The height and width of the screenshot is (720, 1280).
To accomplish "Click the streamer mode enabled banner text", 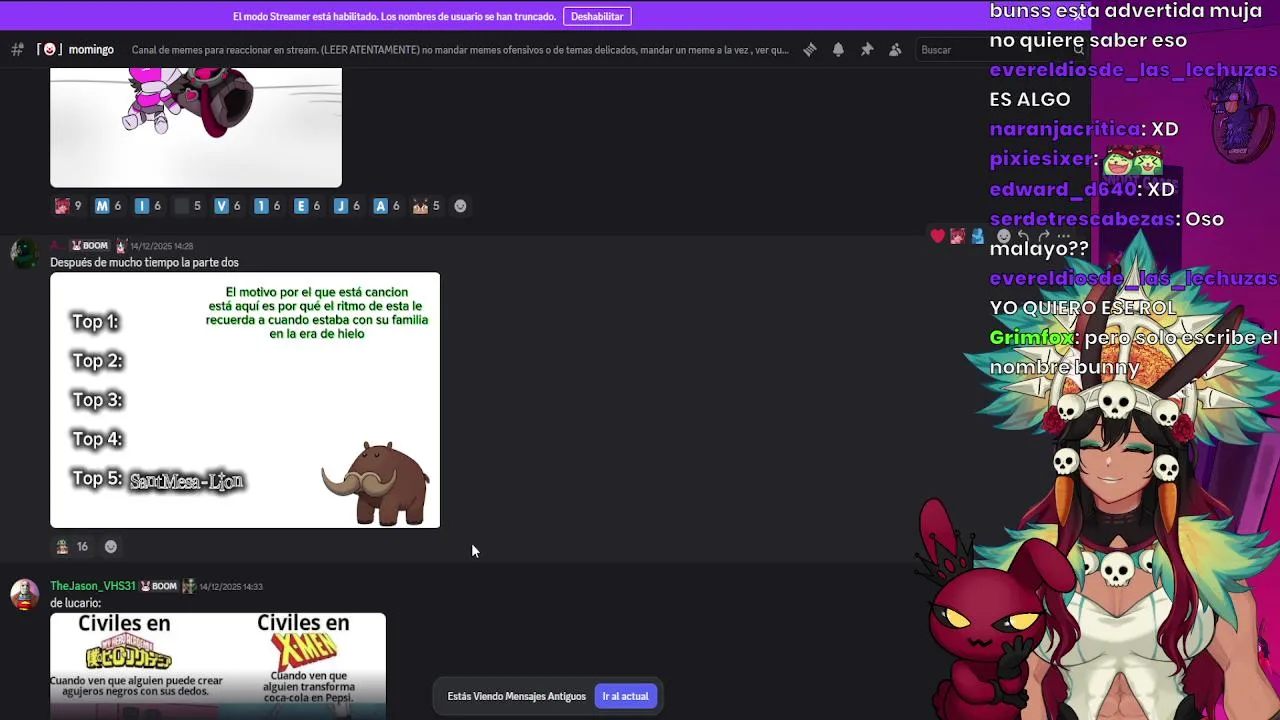I will click(x=394, y=16).
